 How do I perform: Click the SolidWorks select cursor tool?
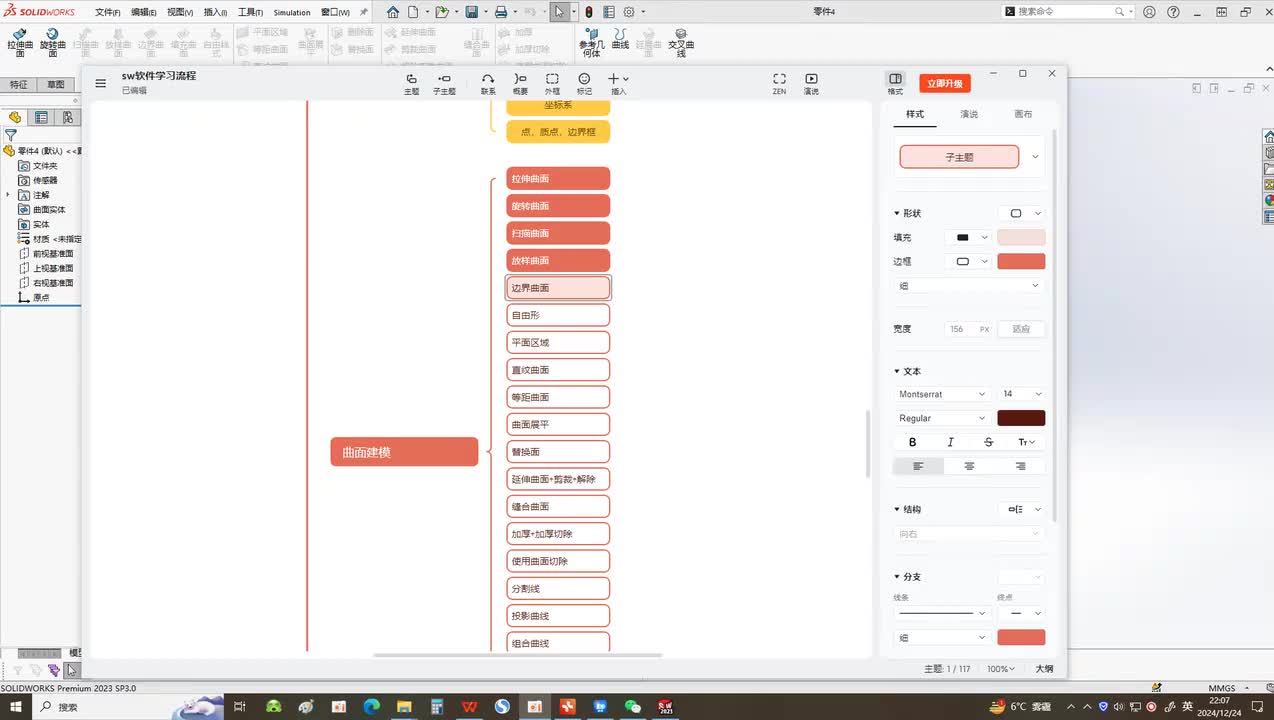560,12
